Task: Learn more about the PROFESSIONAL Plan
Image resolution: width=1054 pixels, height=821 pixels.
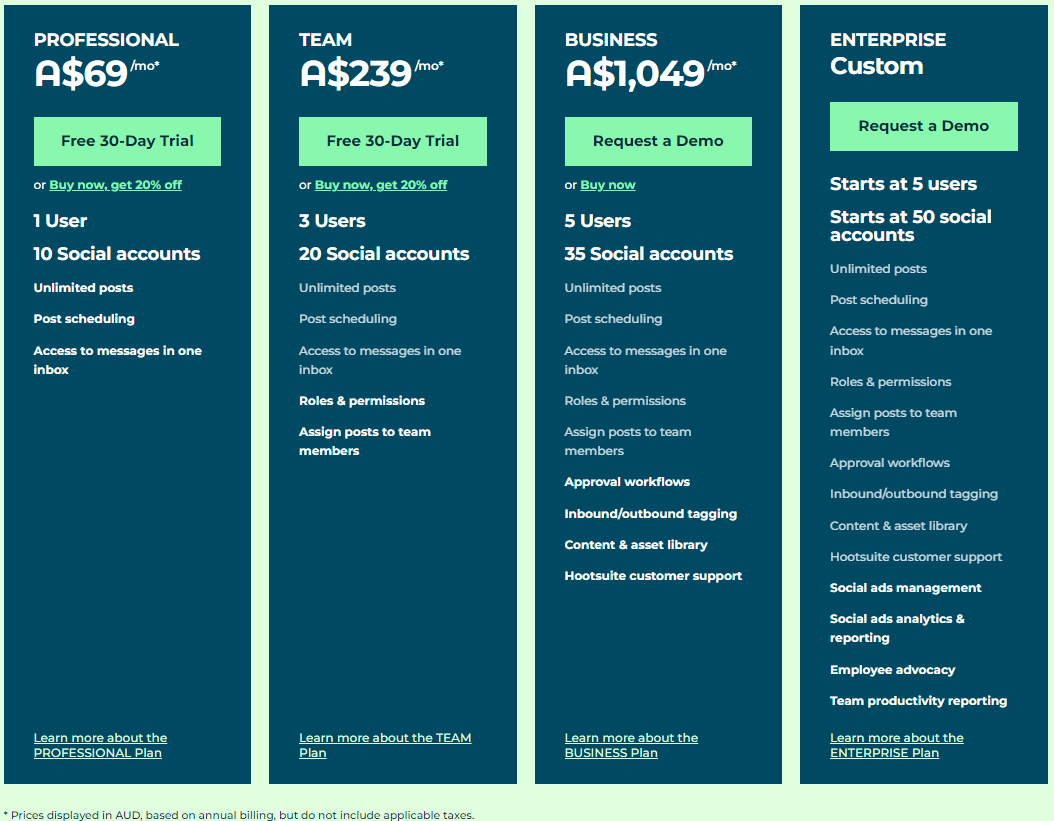Action: pyautogui.click(x=100, y=745)
